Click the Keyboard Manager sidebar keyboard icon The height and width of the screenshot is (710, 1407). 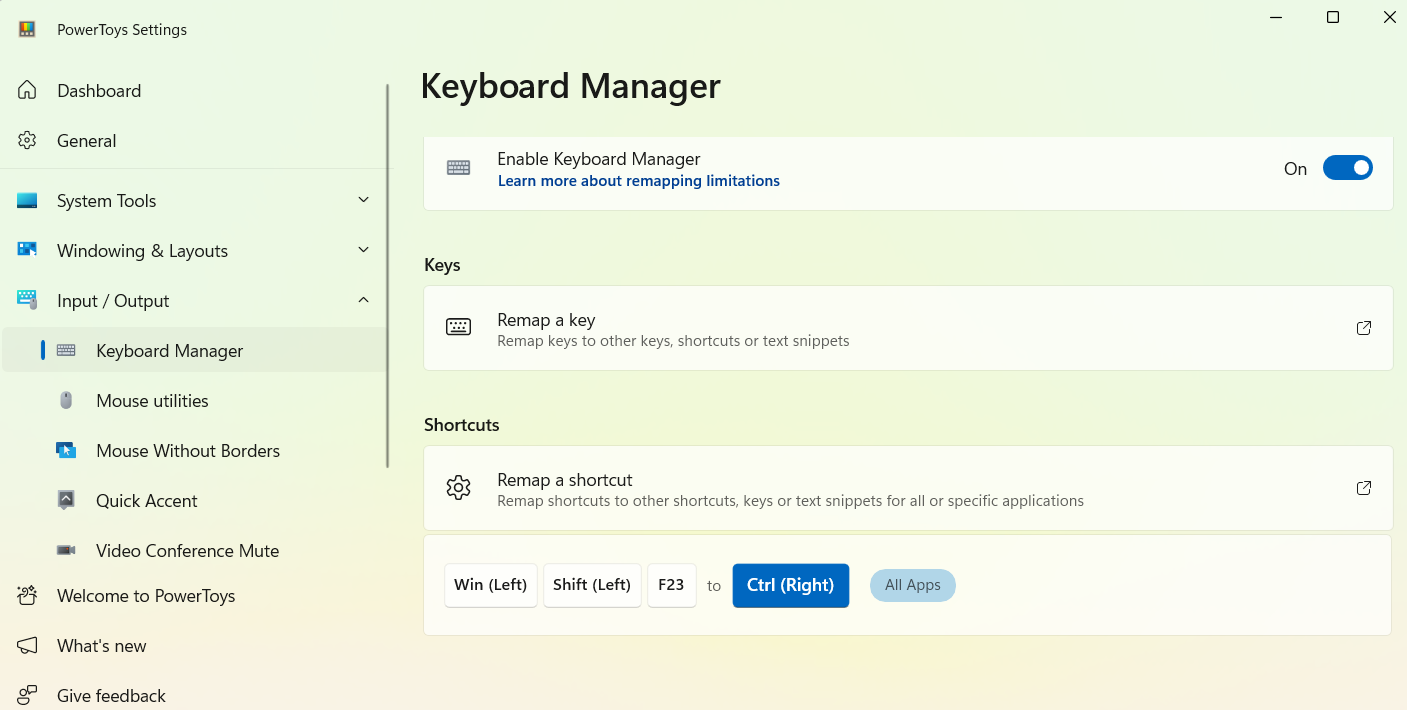click(66, 351)
